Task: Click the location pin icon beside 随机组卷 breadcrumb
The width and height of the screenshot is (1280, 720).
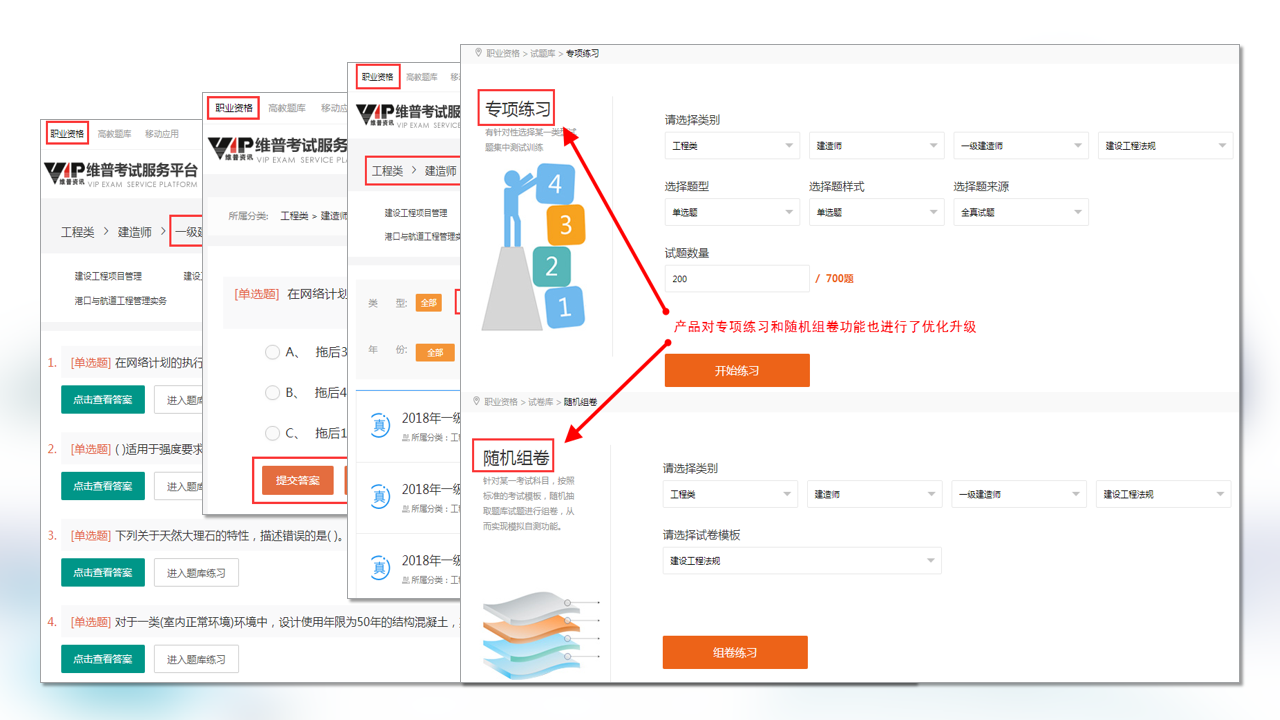Action: 477,401
